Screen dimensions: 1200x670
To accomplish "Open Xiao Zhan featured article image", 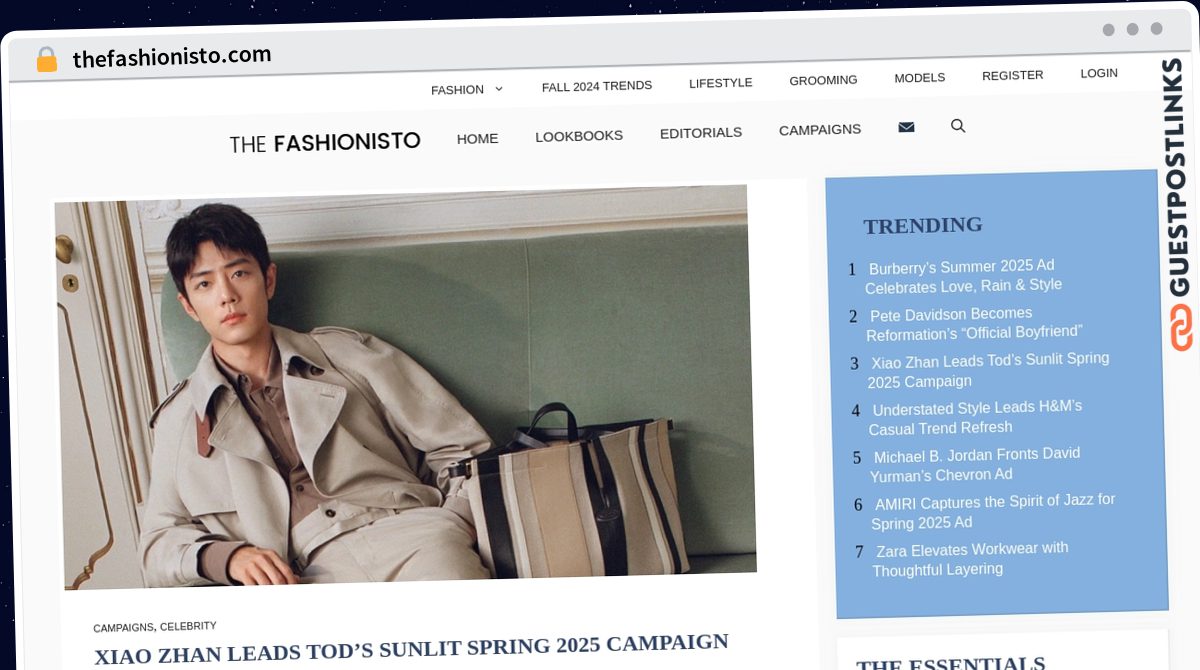I will point(405,387).
